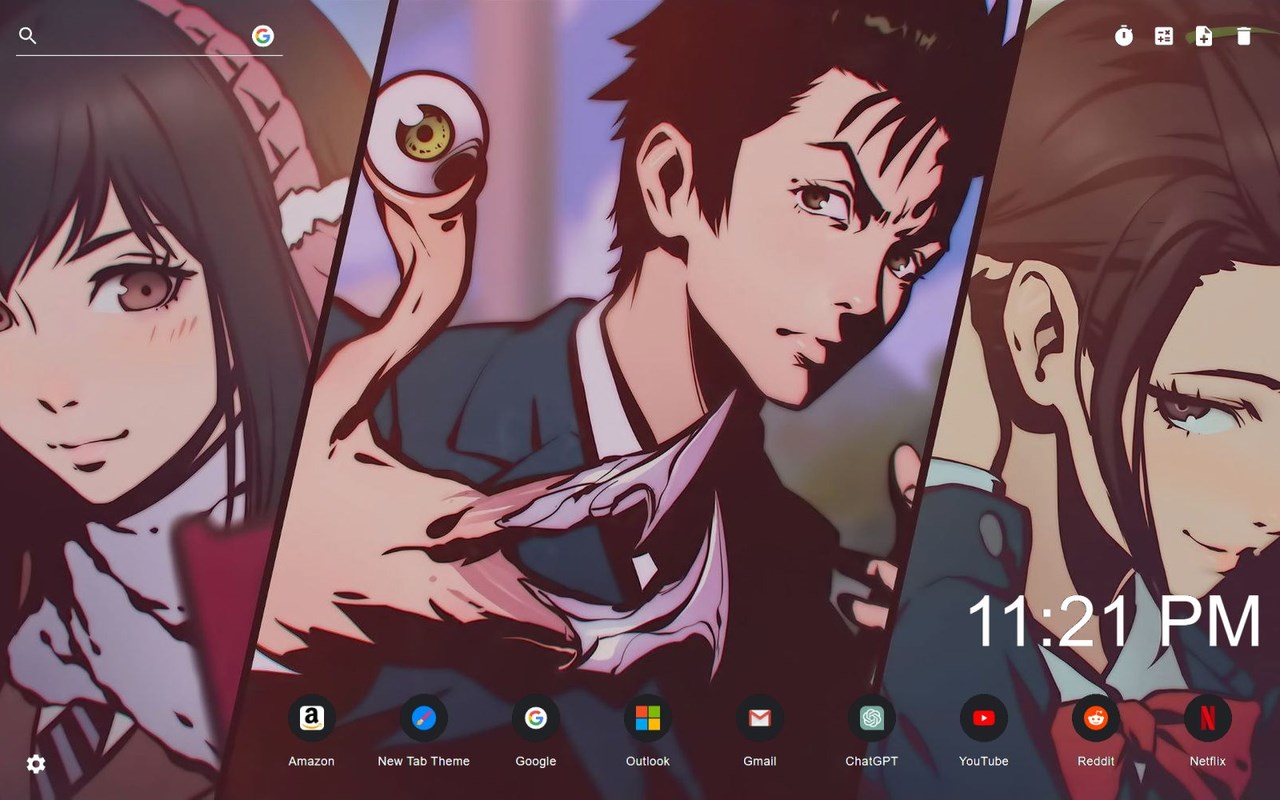The image size is (1280, 800).
Task: Add a new note
Action: point(1204,37)
